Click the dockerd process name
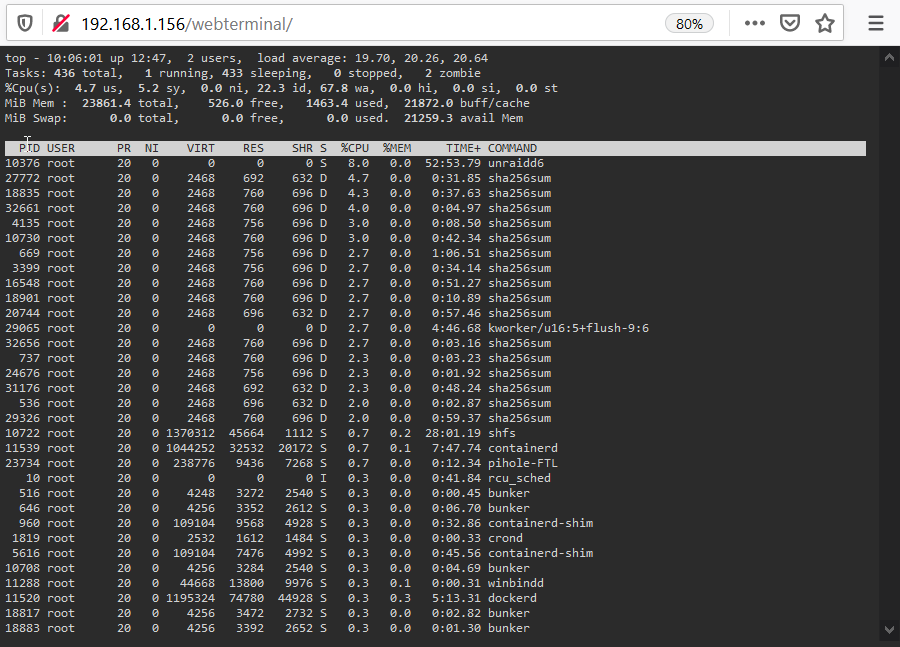The height and width of the screenshot is (647, 900). click(512, 598)
